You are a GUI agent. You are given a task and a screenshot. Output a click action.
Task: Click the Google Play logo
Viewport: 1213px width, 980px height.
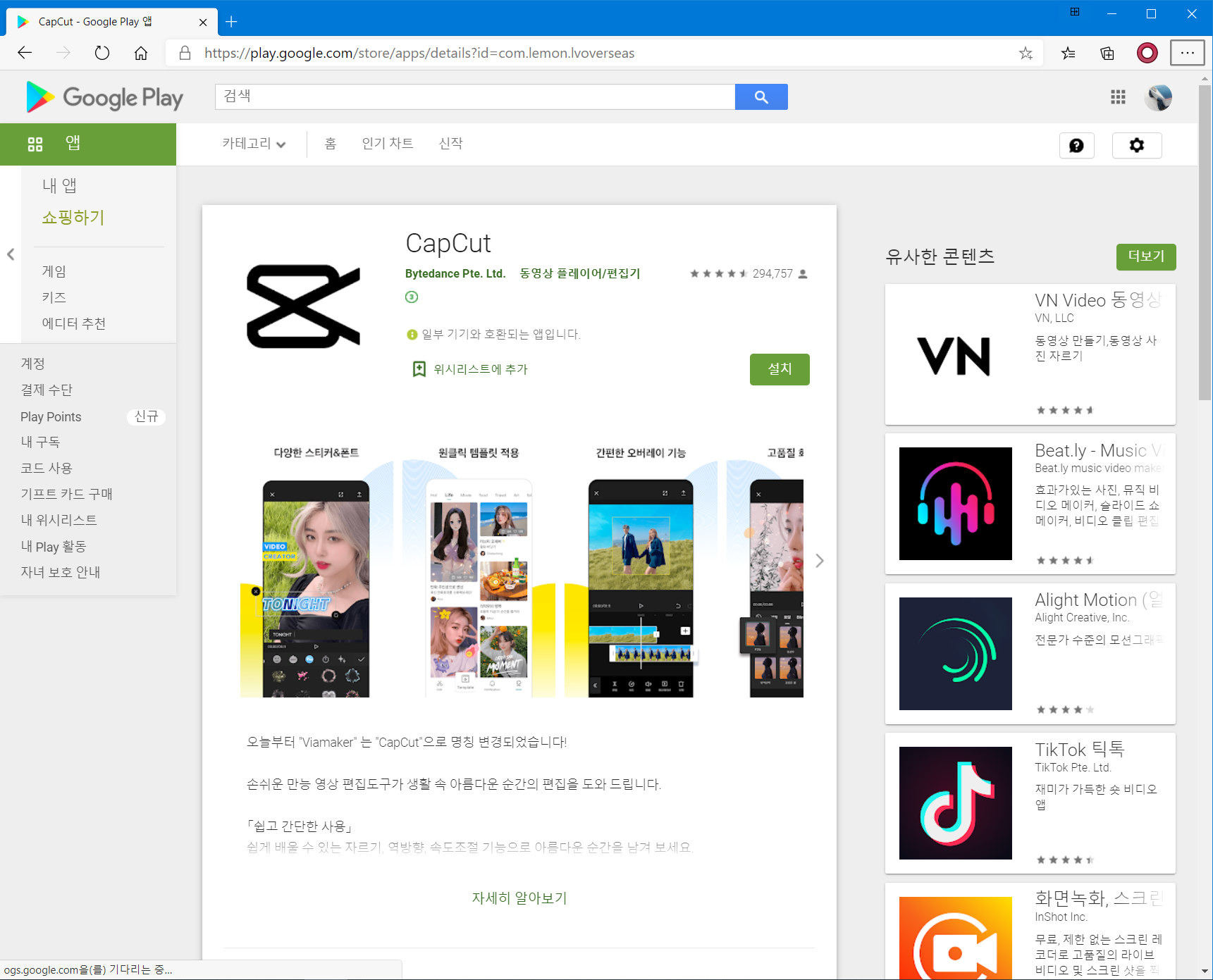(x=104, y=97)
